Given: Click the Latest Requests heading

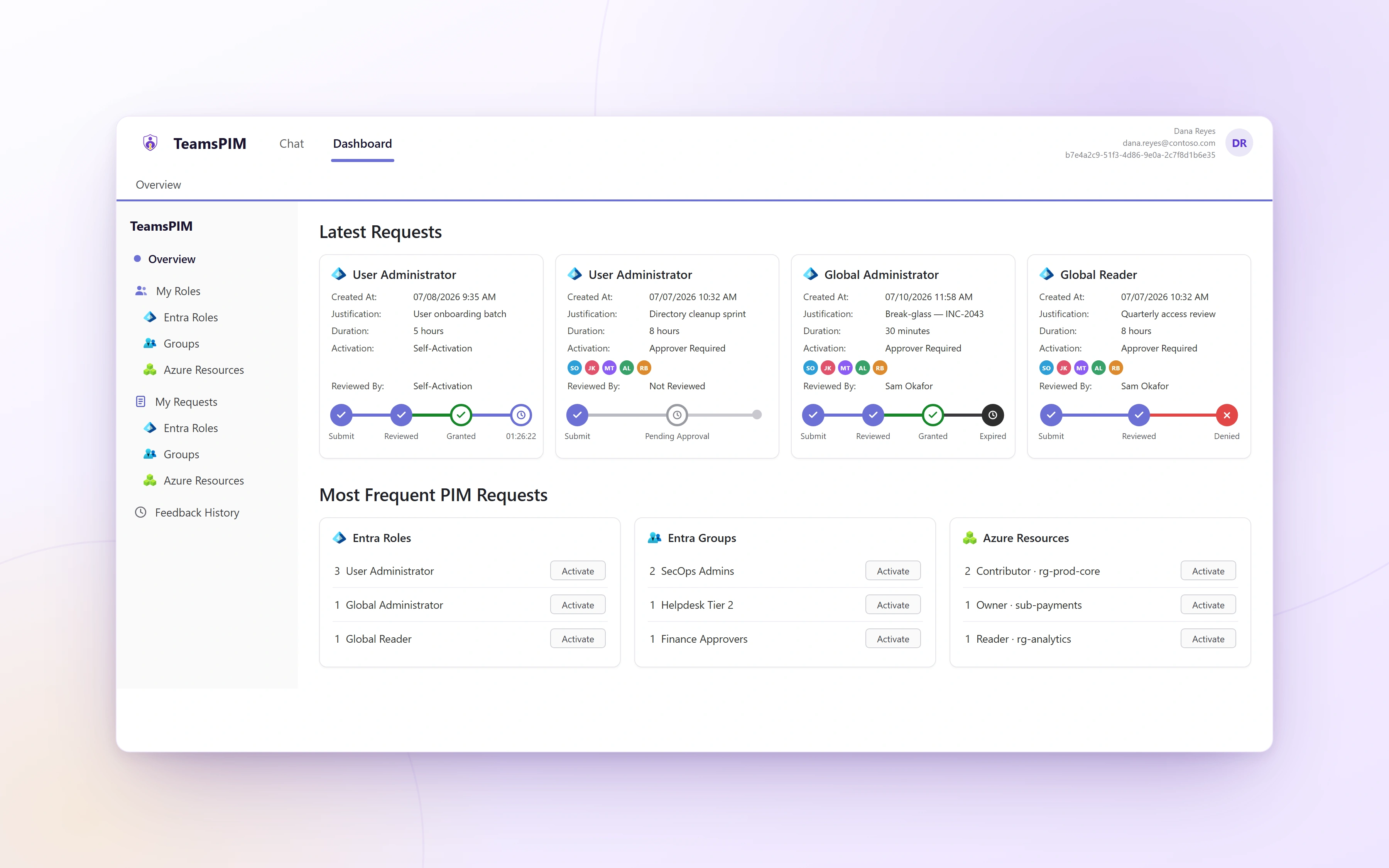Looking at the screenshot, I should (x=380, y=232).
